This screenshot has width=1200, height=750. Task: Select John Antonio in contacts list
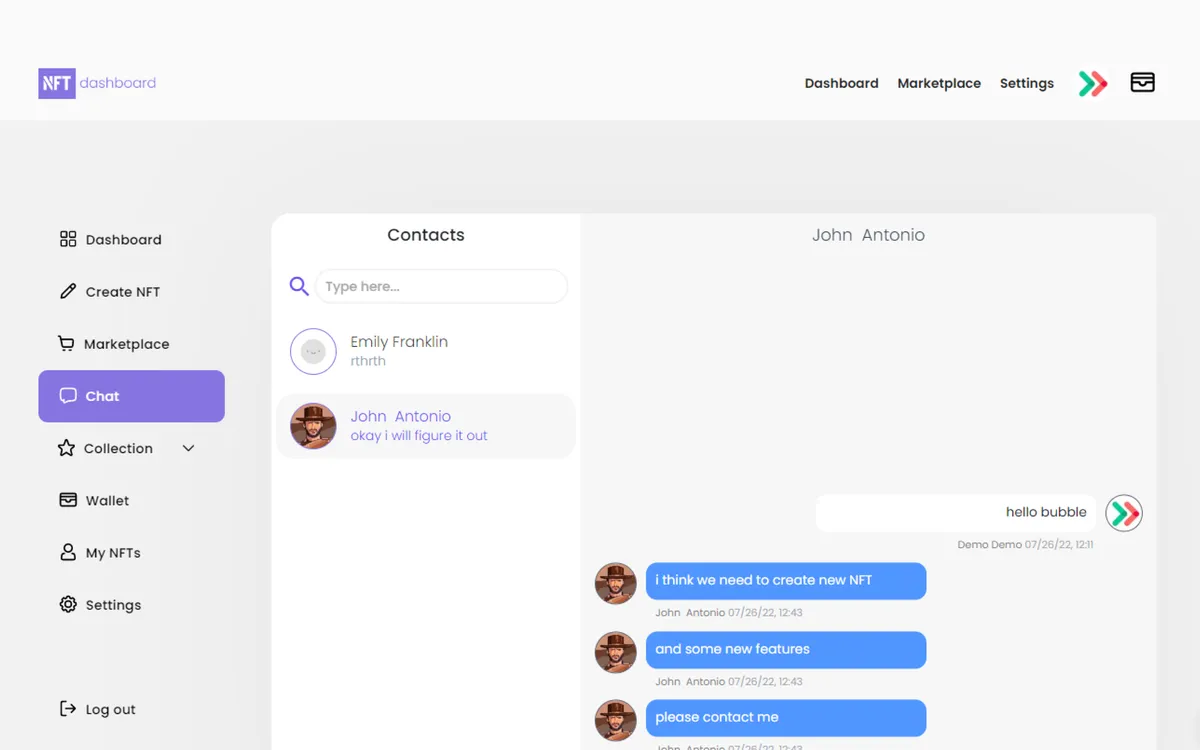click(x=426, y=426)
